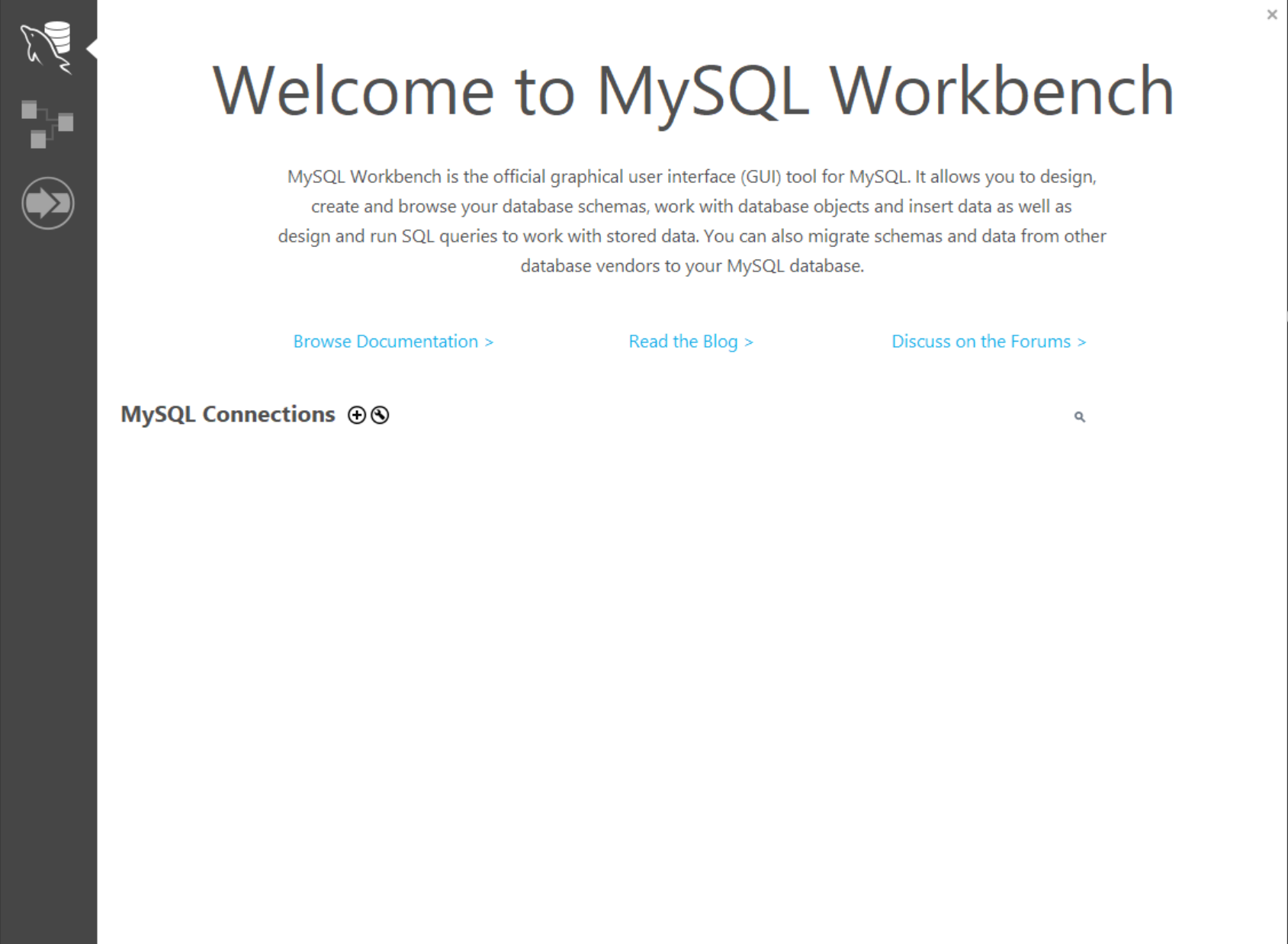Viewport: 1288px width, 944px height.
Task: Open the Migration wizard sidebar icon
Action: pos(48,204)
